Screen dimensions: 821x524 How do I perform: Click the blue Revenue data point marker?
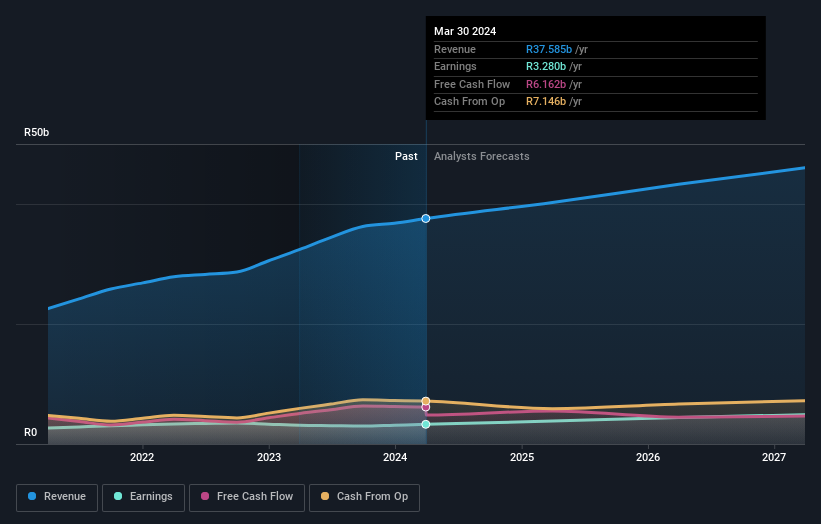click(x=426, y=218)
